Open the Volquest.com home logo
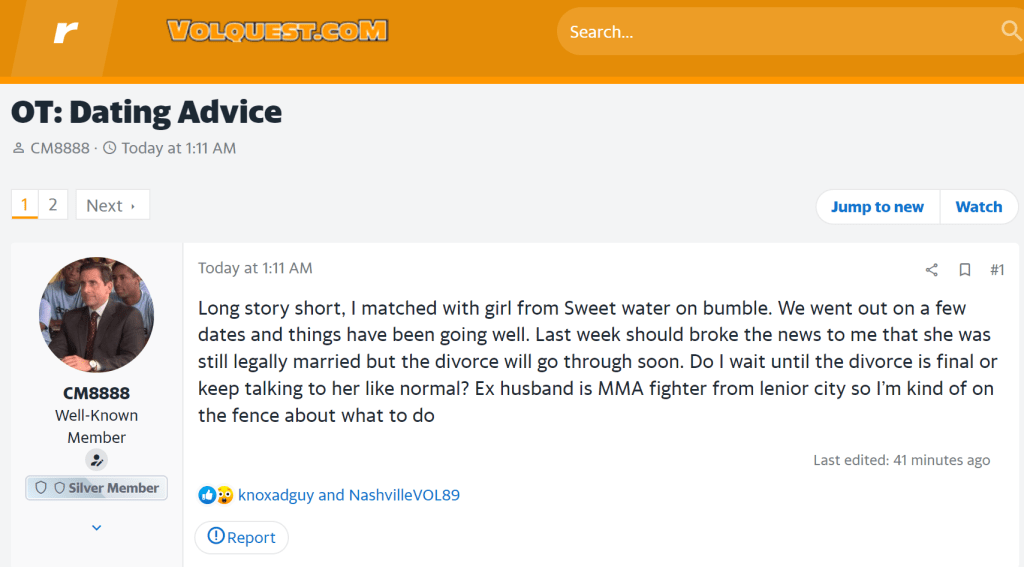Viewport: 1024px width, 567px height. coord(277,31)
